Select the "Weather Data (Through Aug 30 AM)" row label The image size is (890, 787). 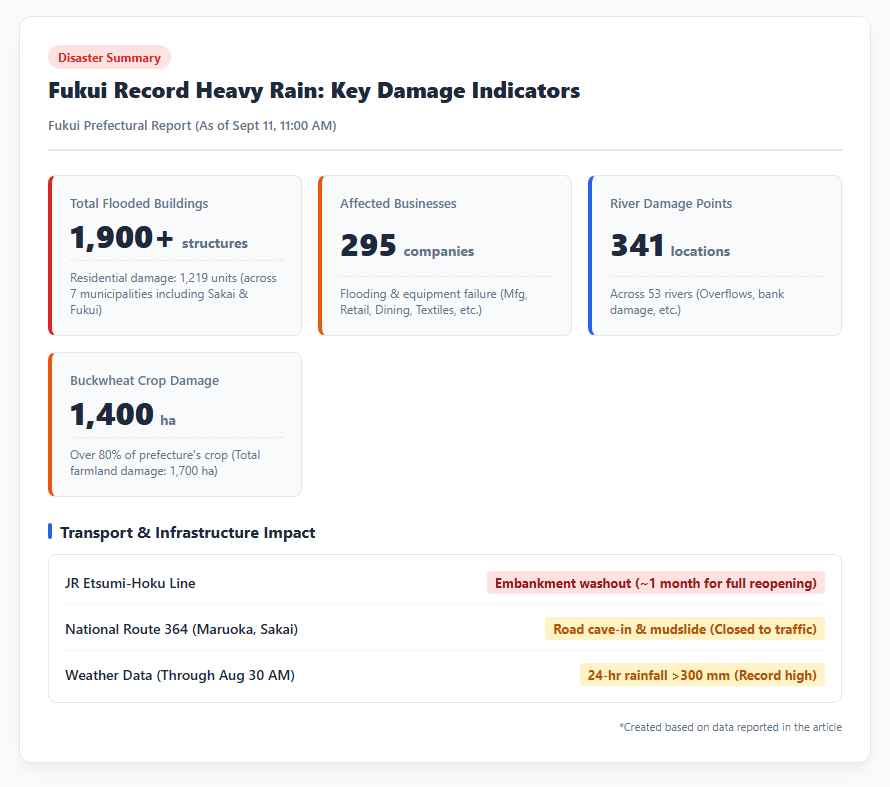point(180,675)
